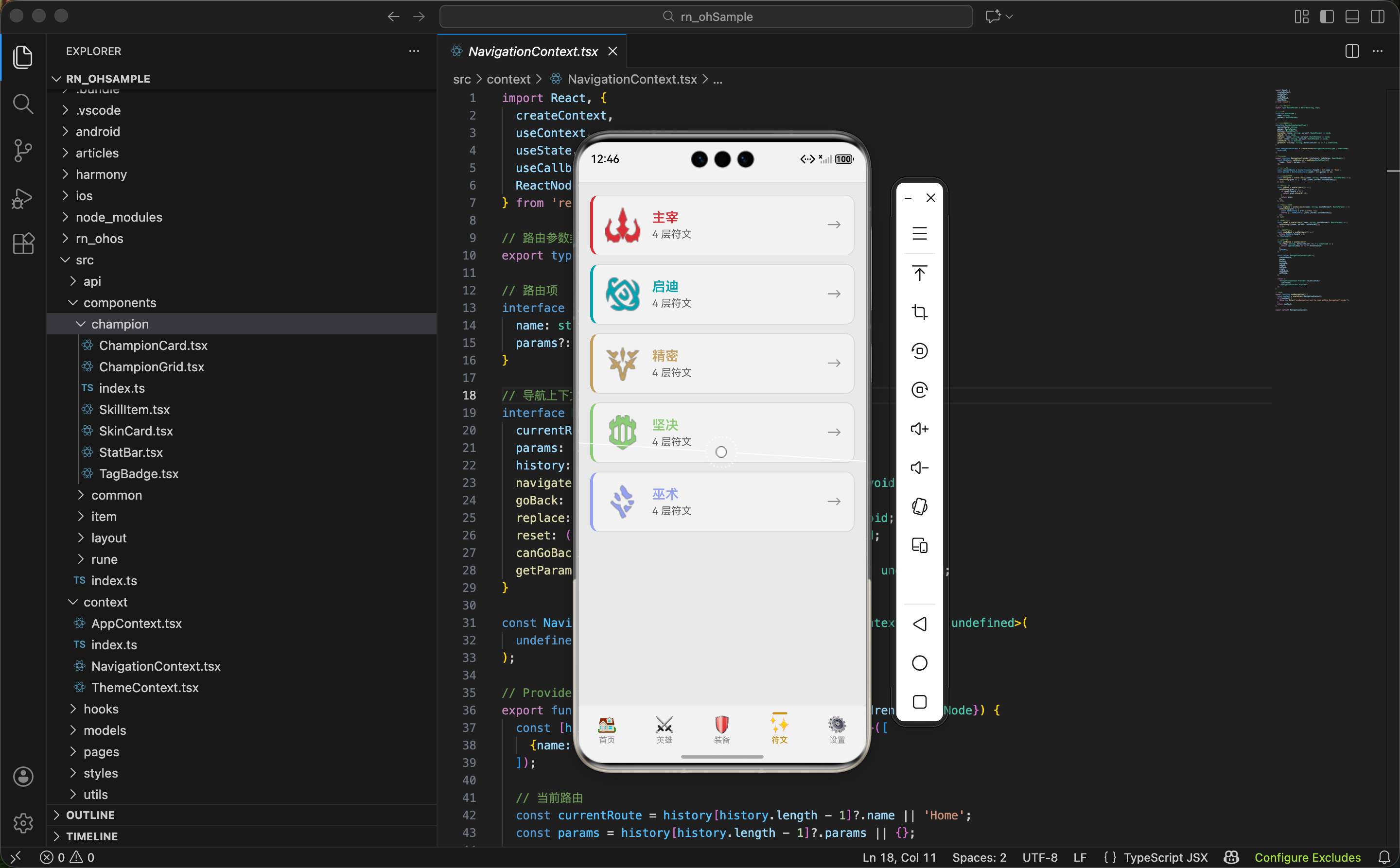1400x868 pixels.
Task: Open the Search view in activity bar
Action: coord(23,104)
